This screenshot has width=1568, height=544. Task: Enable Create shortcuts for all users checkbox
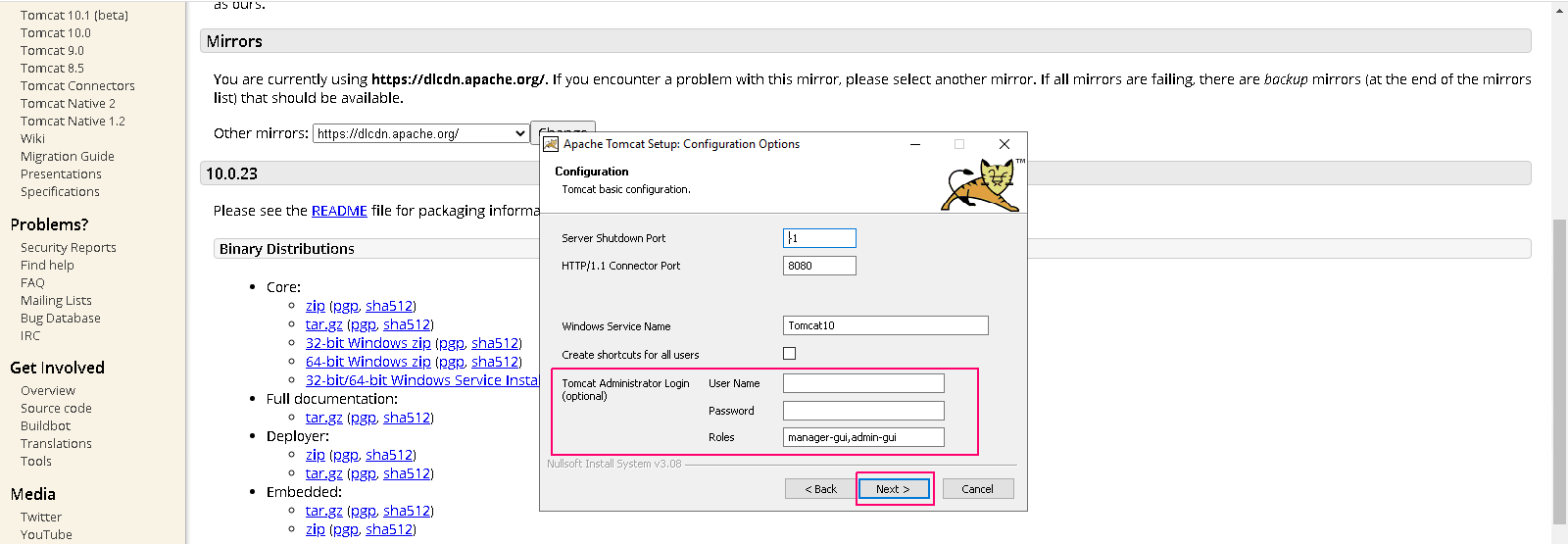pyautogui.click(x=790, y=354)
